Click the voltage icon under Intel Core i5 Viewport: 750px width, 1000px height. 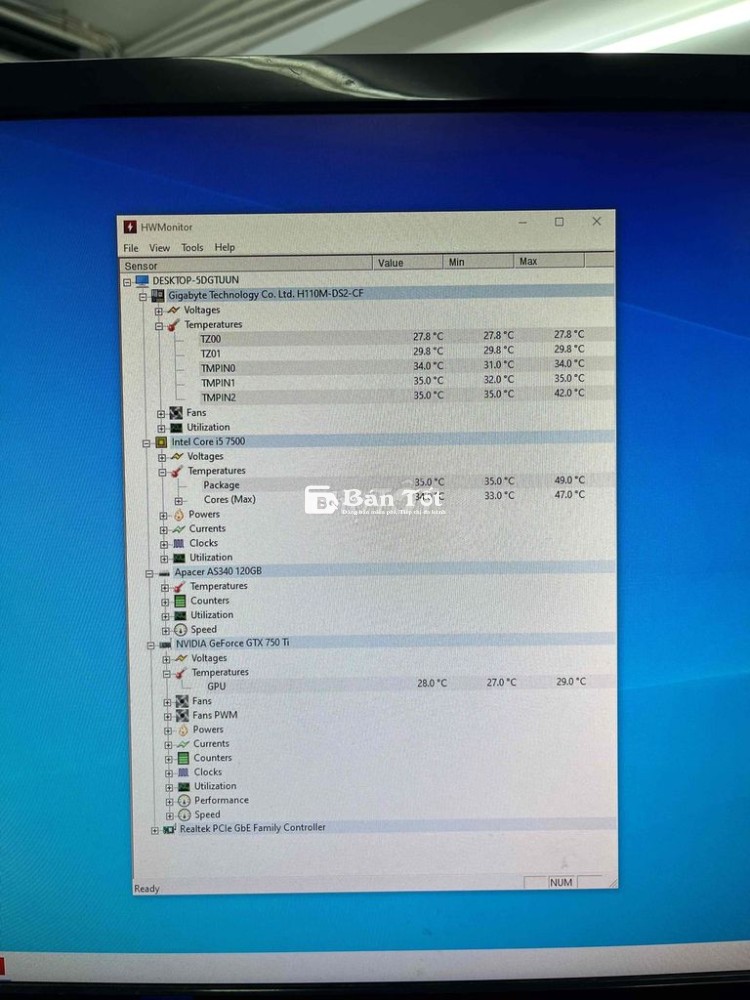[177, 457]
